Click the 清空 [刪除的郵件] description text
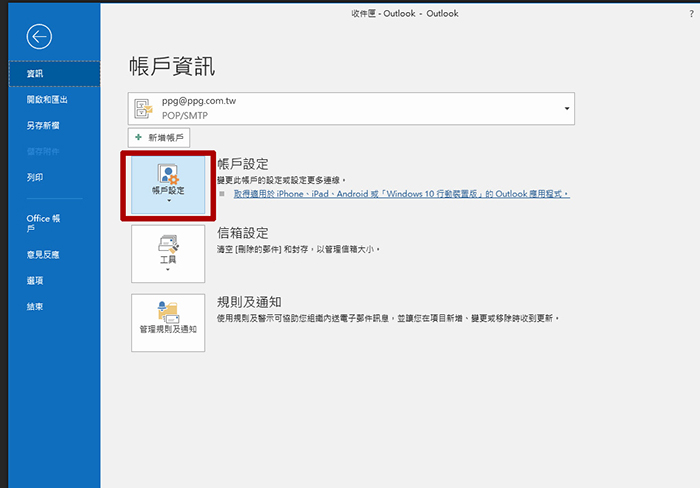700x488 pixels. tap(298, 249)
